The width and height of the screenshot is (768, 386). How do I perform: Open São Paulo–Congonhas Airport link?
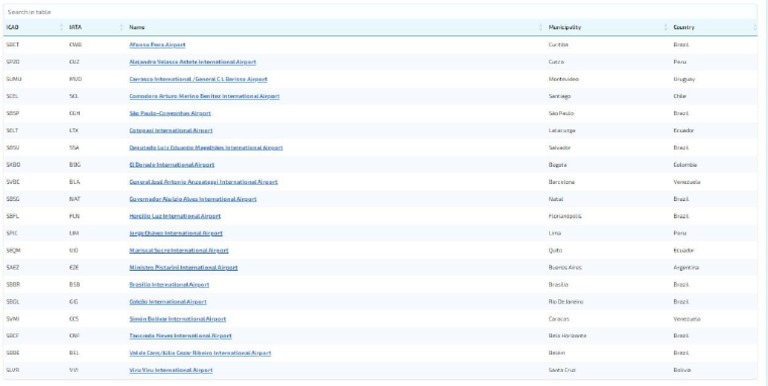click(x=170, y=113)
